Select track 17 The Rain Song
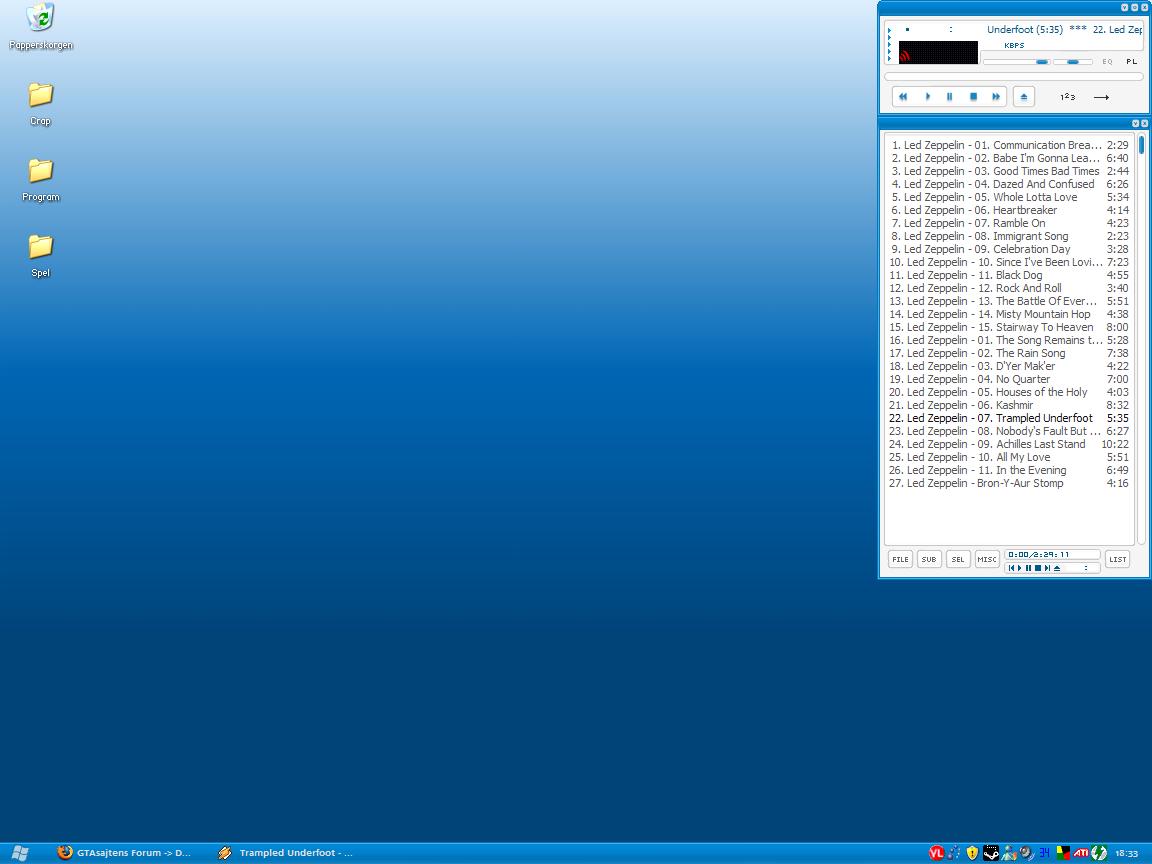Screen dimensions: 1152x864 click(1009, 353)
